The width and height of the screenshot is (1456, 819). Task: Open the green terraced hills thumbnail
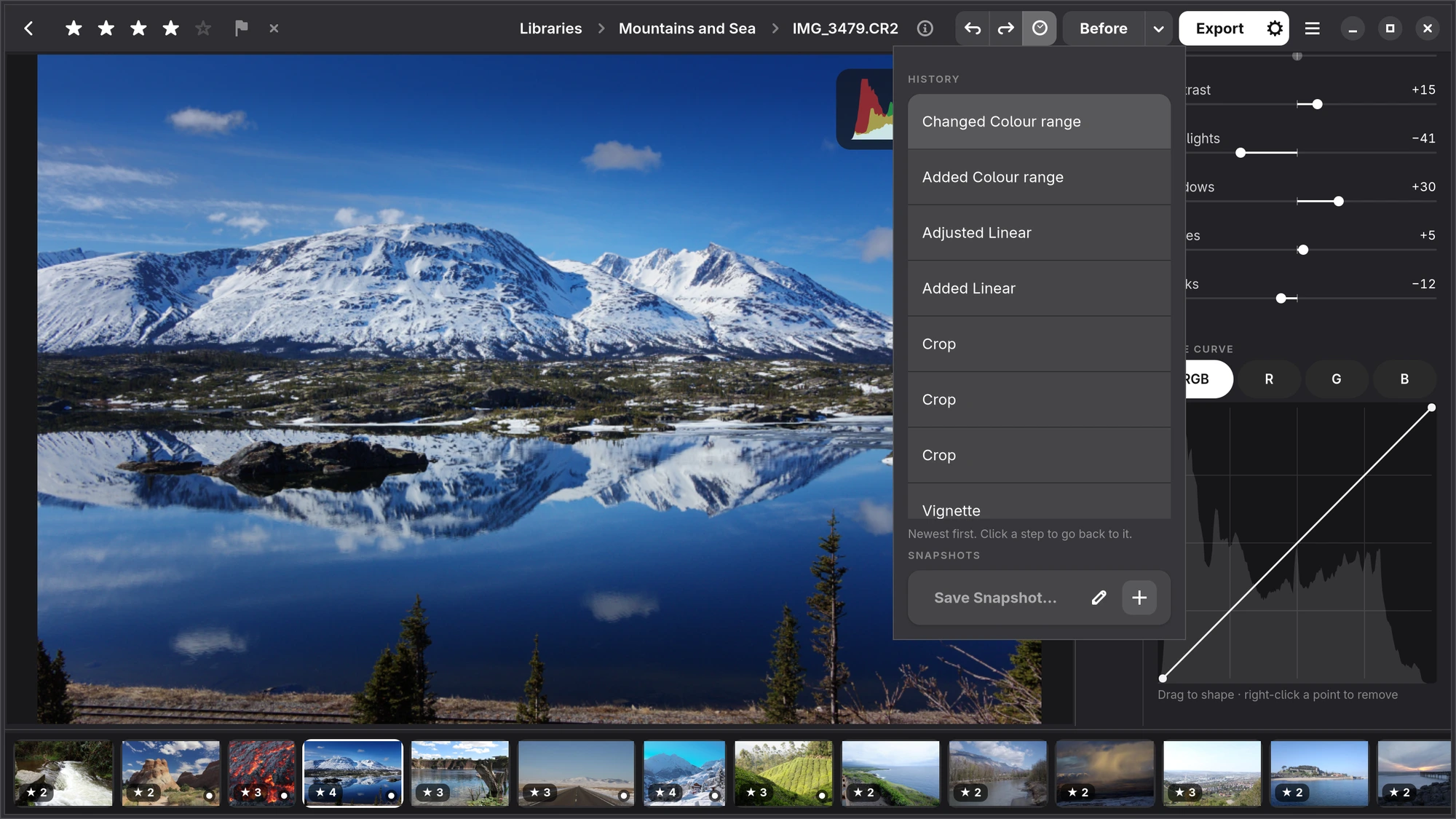(x=783, y=773)
